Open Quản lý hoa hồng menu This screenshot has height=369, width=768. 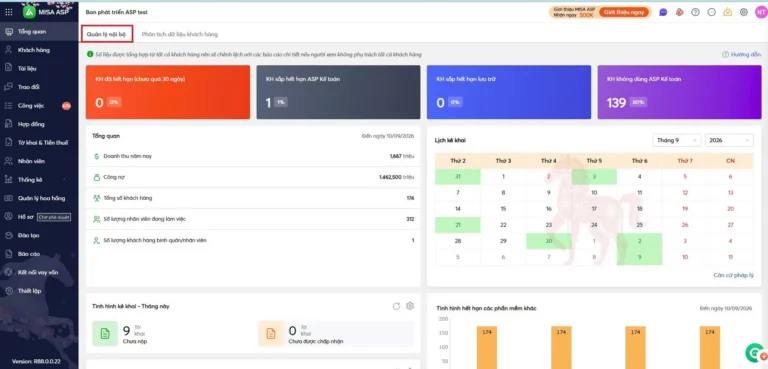pyautogui.click(x=39, y=198)
